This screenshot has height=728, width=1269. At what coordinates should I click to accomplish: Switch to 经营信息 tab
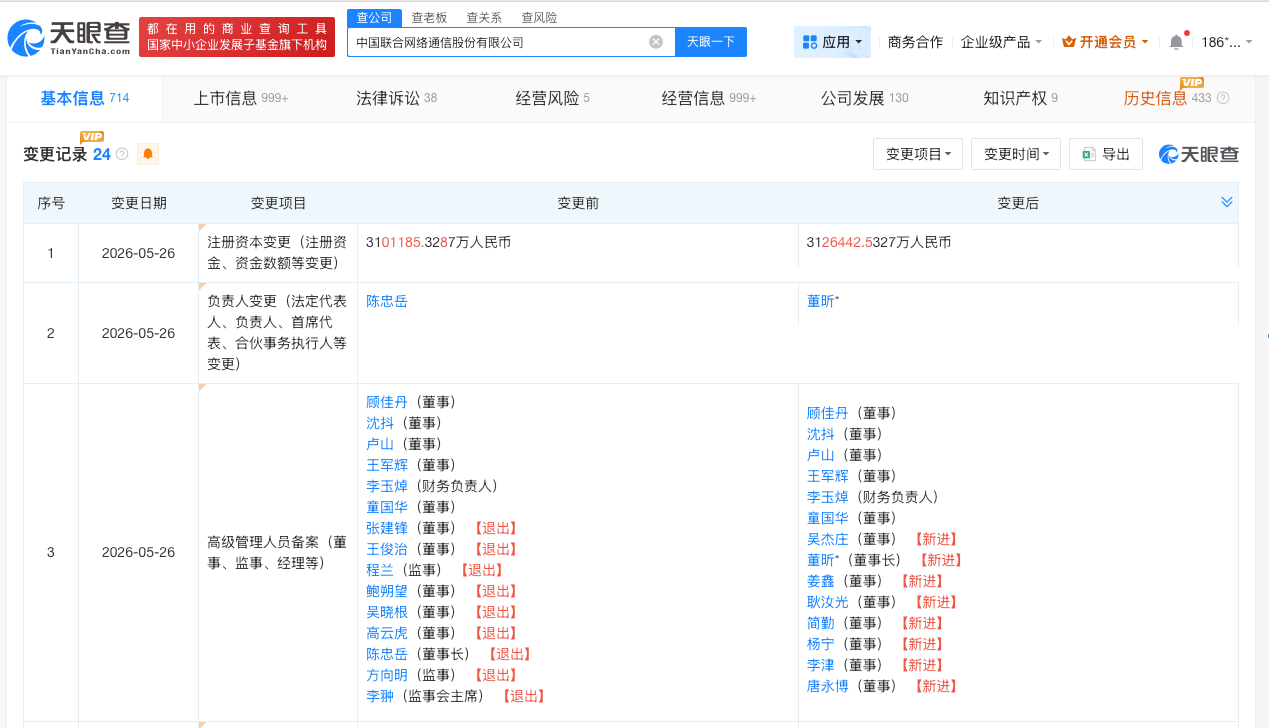(x=709, y=98)
